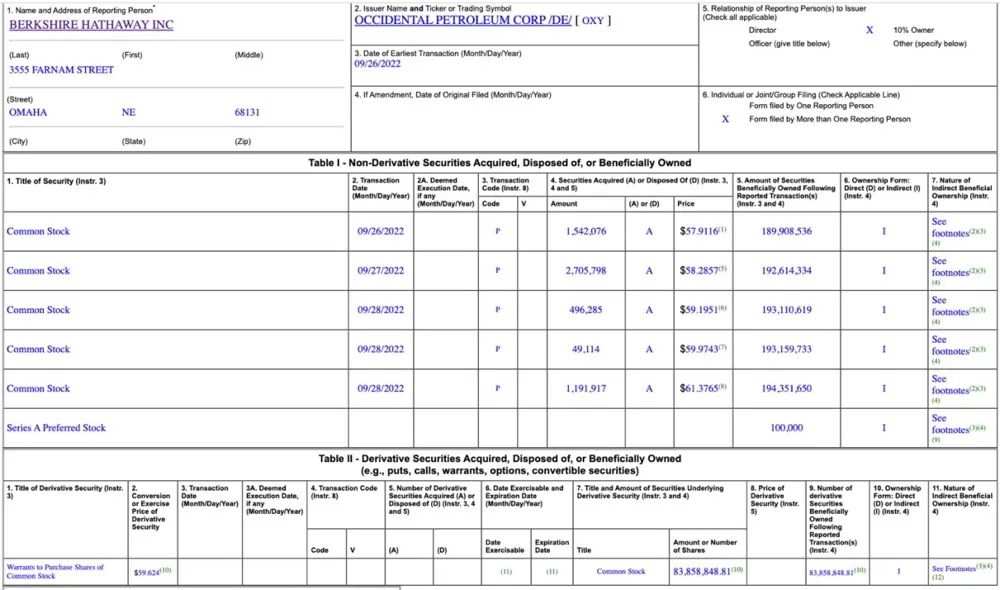Image resolution: width=1000 pixels, height=590 pixels.
Task: Click the "Amount or Number of Shares" column header
Action: point(705,546)
